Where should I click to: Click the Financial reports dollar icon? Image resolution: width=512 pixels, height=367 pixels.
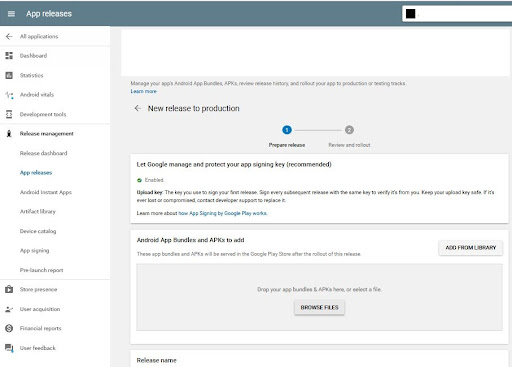point(9,328)
